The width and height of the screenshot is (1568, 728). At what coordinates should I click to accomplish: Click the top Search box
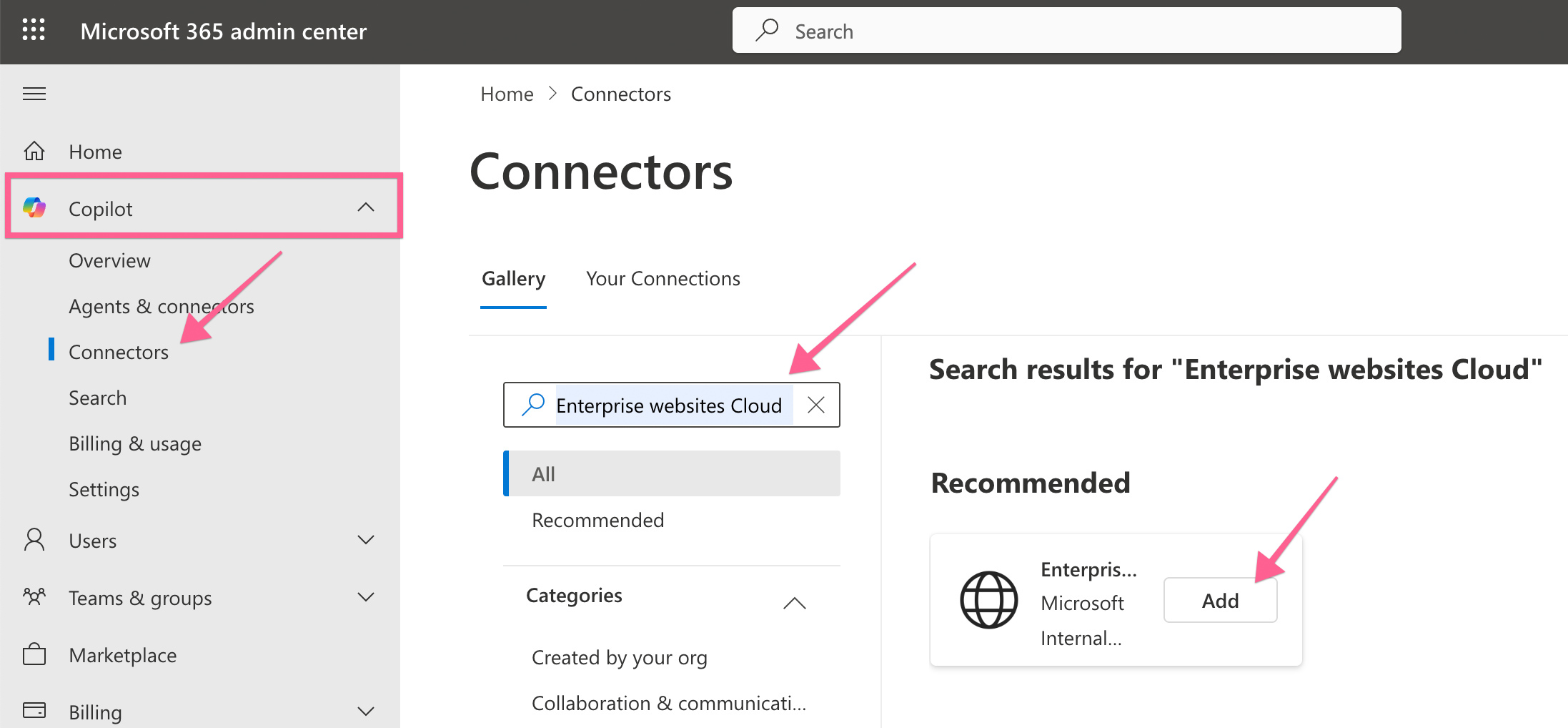[1066, 31]
